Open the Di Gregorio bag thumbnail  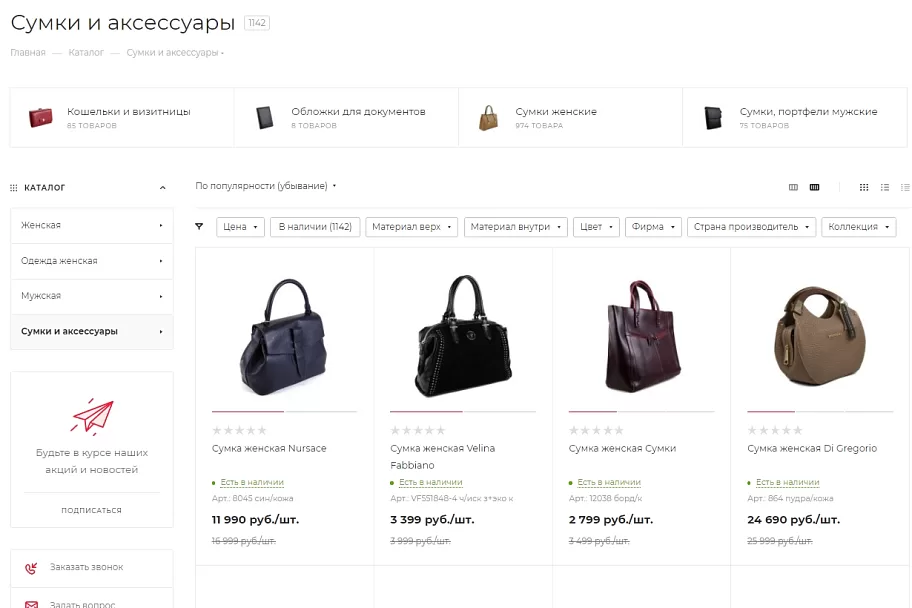point(820,335)
